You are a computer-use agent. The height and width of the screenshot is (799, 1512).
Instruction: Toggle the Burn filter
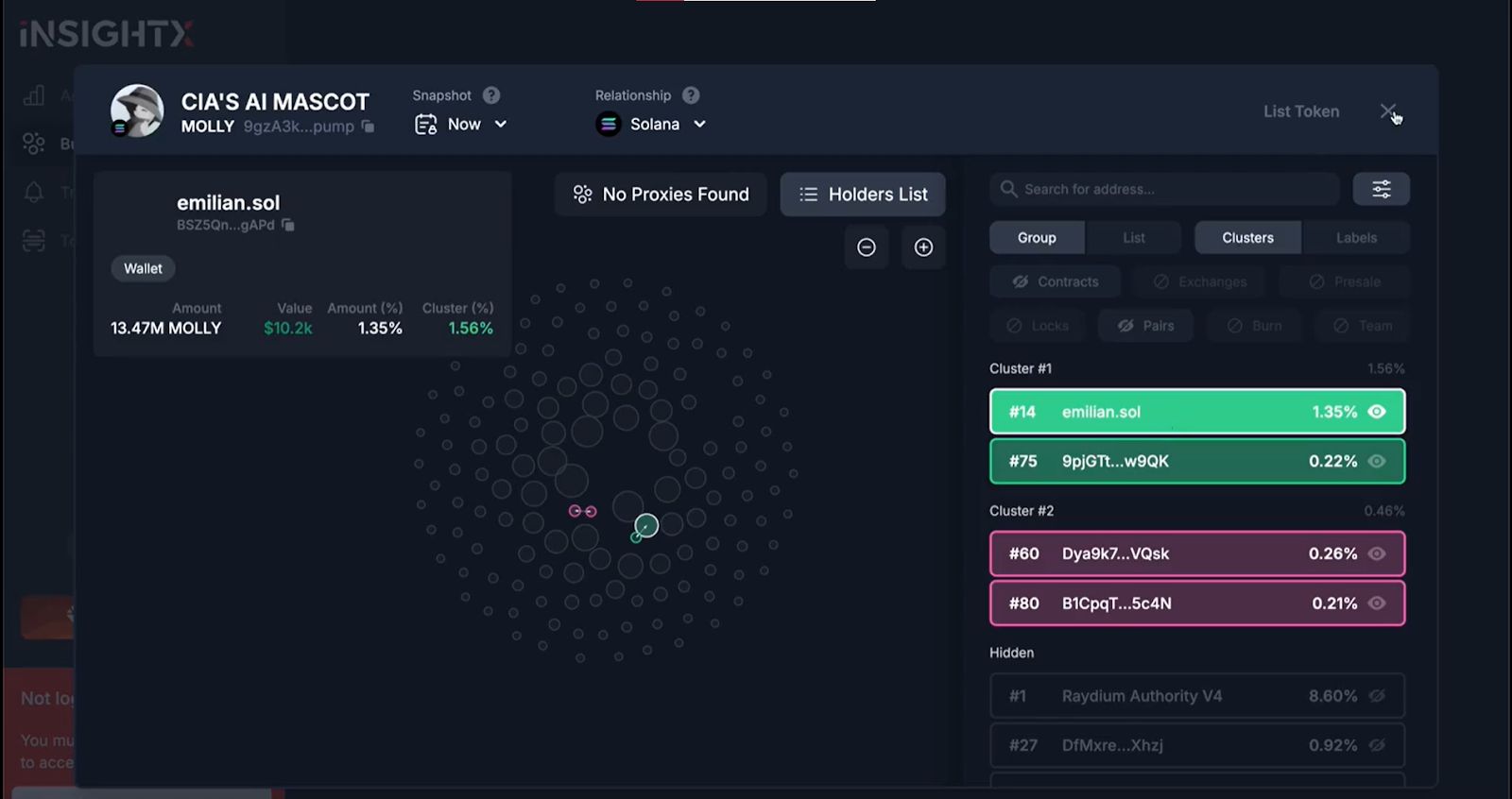(1254, 326)
